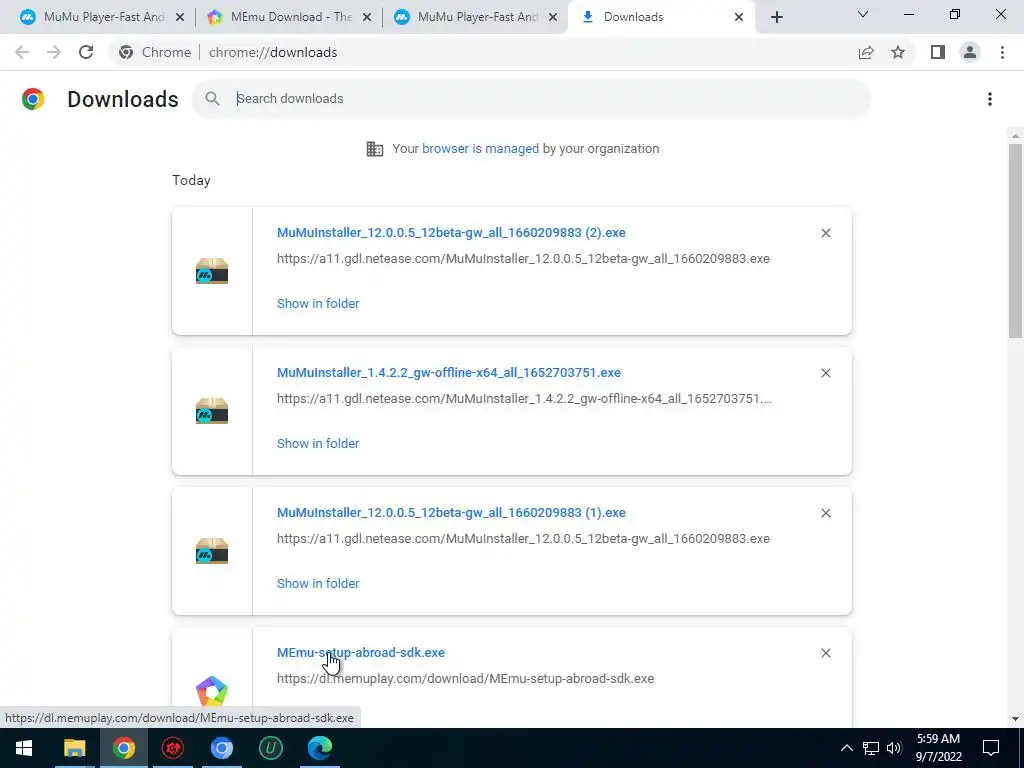Share this page icon in address bar
The width and height of the screenshot is (1024, 768).
point(866,52)
